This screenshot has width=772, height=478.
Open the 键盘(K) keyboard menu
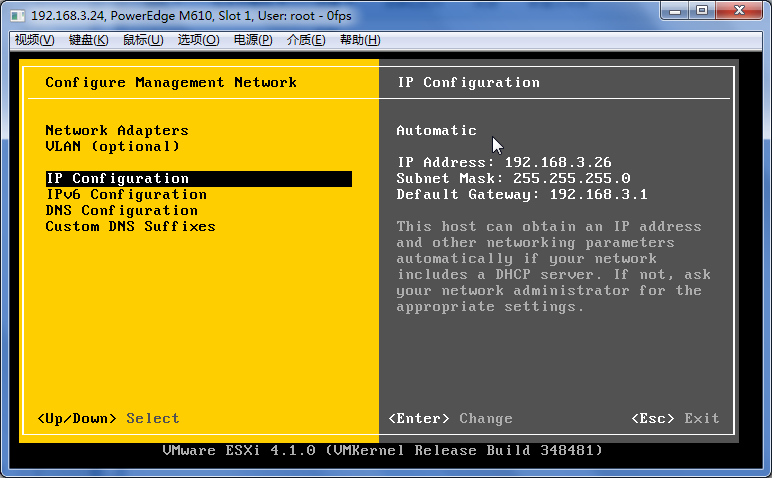tap(89, 40)
